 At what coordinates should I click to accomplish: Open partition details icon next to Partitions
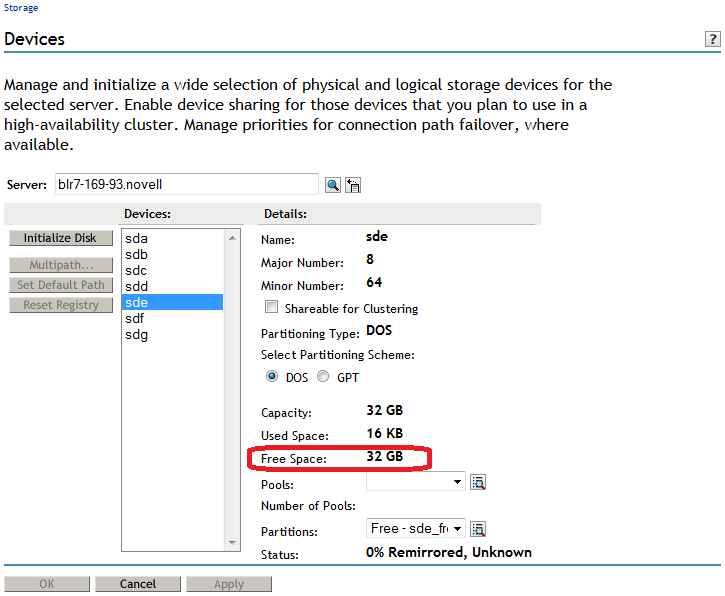478,529
